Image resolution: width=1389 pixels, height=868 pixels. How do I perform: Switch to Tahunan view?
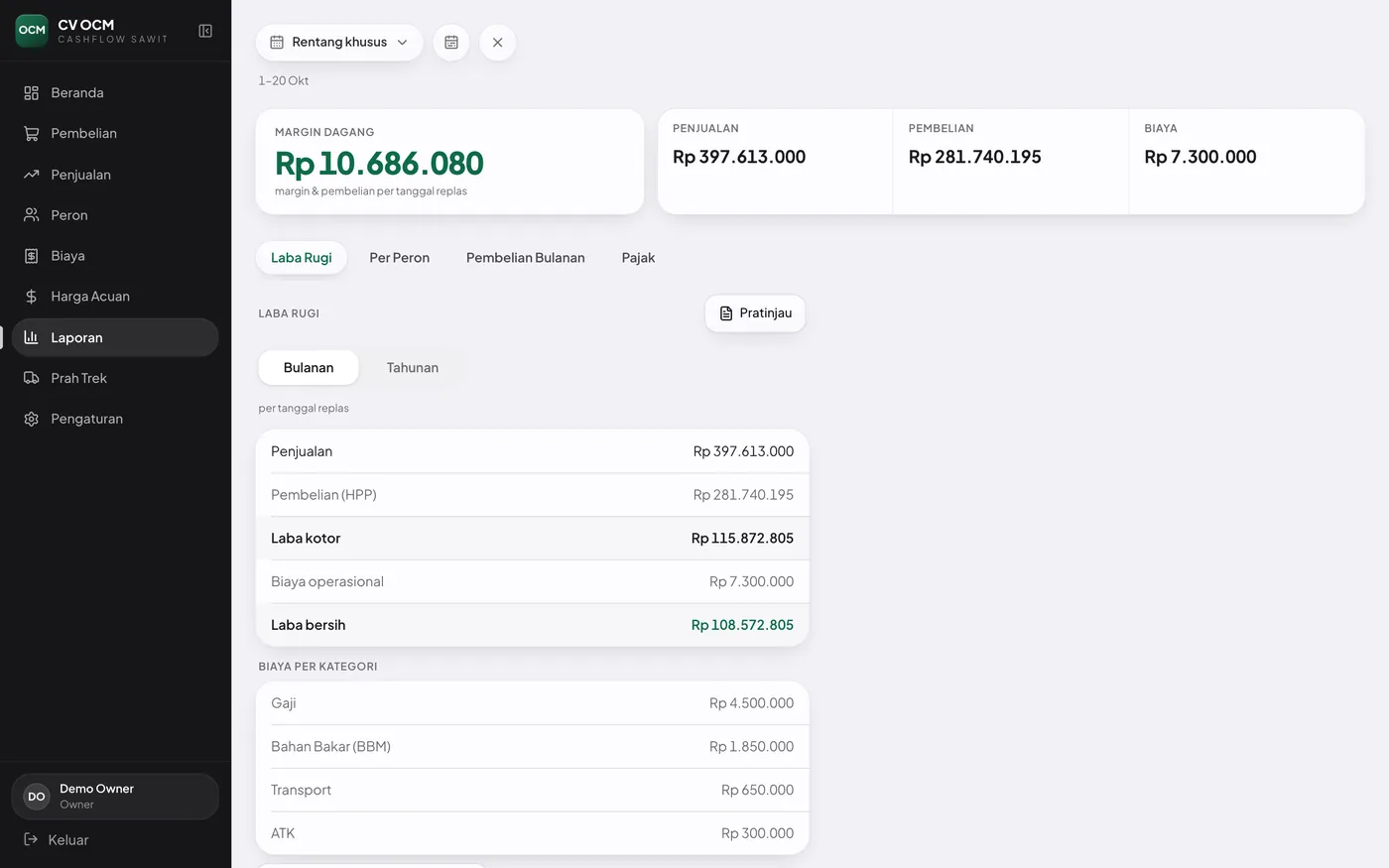coord(413,367)
